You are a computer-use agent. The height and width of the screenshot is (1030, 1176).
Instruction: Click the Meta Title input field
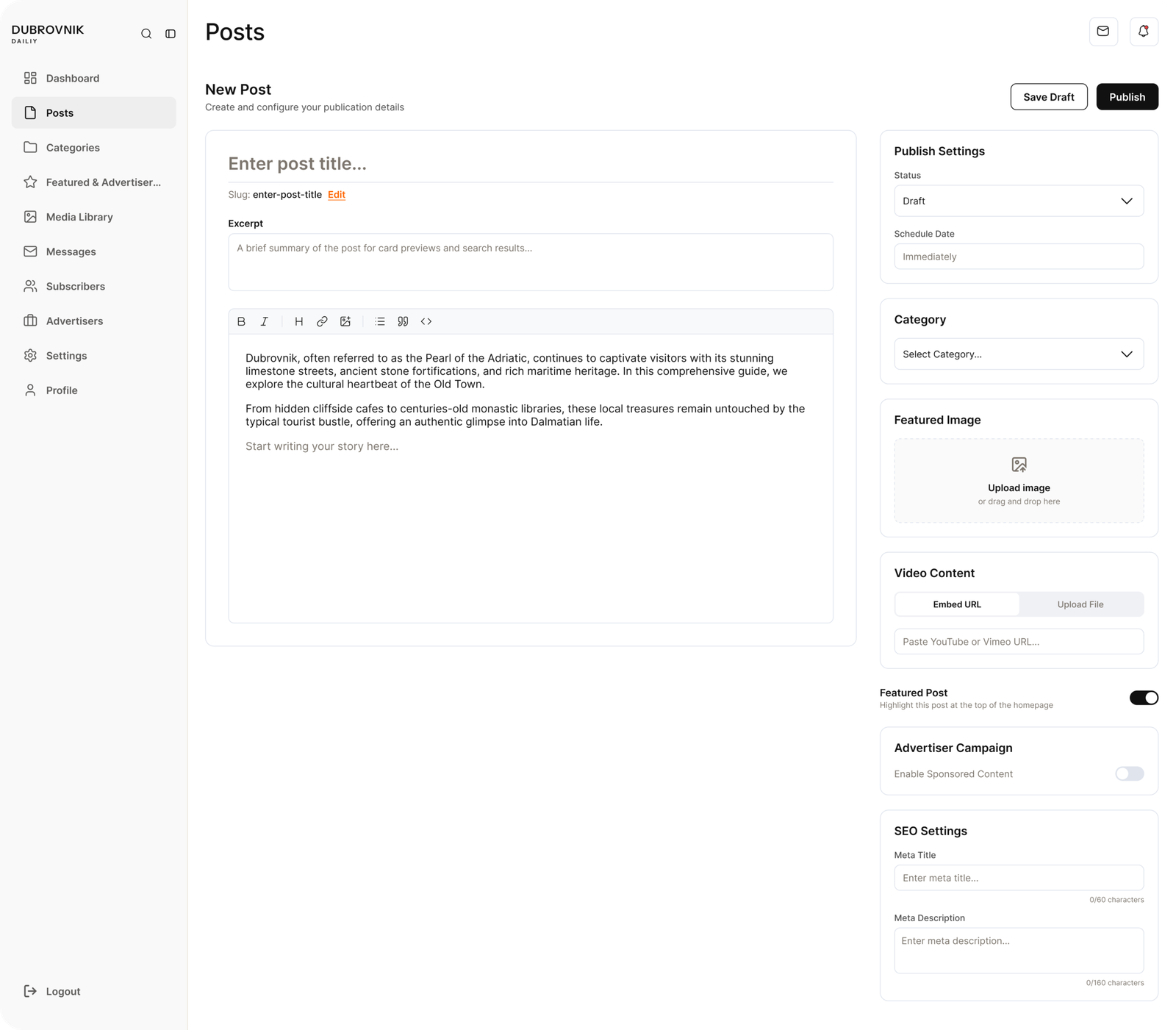[x=1019, y=878]
